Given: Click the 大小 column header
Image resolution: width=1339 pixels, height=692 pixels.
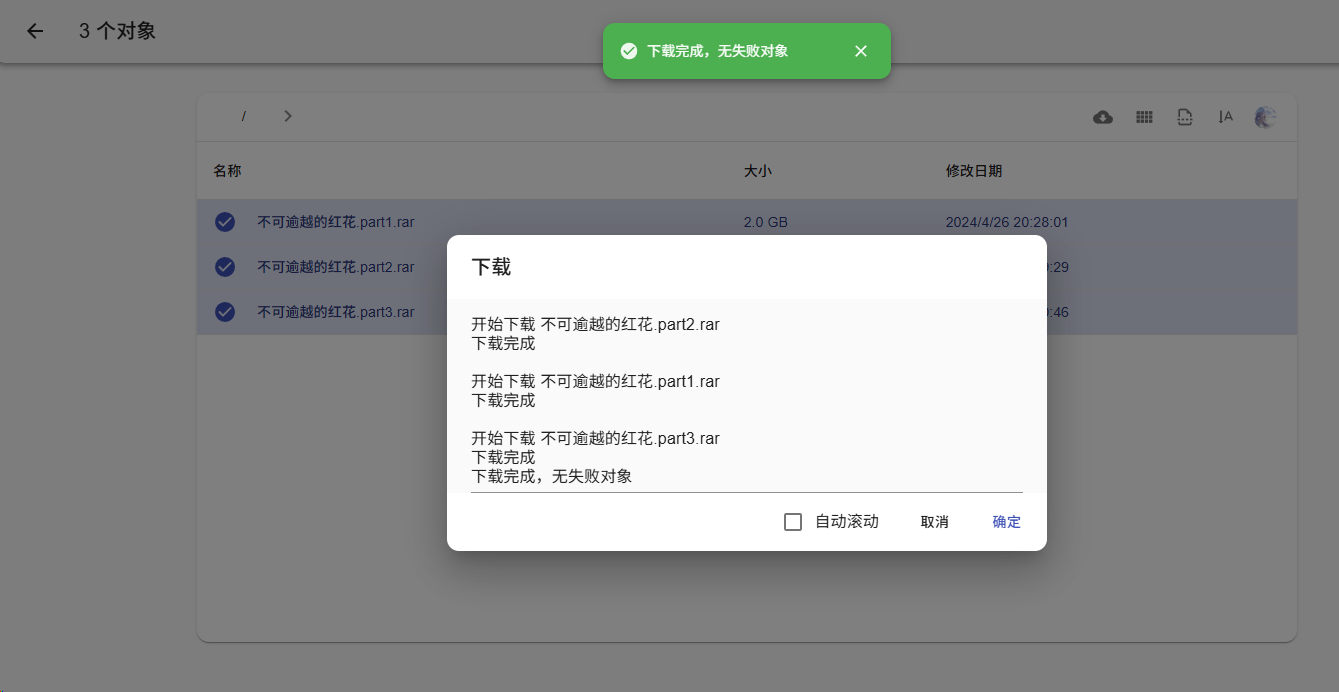Looking at the screenshot, I should tap(758, 170).
